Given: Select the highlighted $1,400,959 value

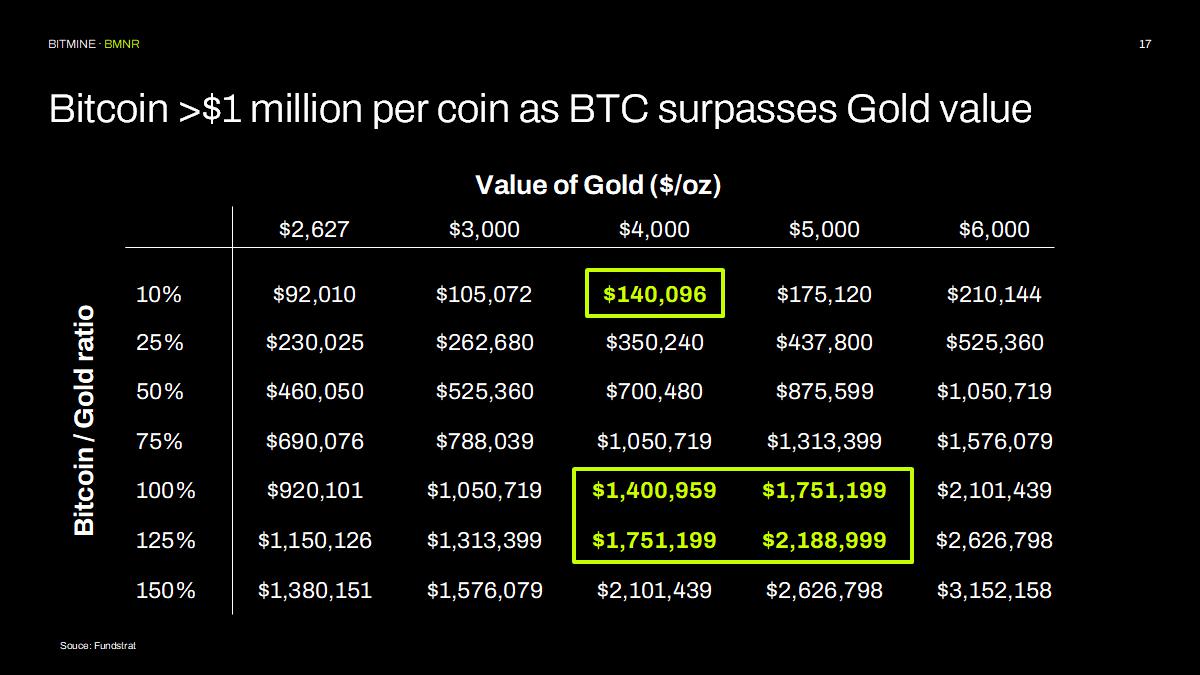Looking at the screenshot, I should coord(654,490).
